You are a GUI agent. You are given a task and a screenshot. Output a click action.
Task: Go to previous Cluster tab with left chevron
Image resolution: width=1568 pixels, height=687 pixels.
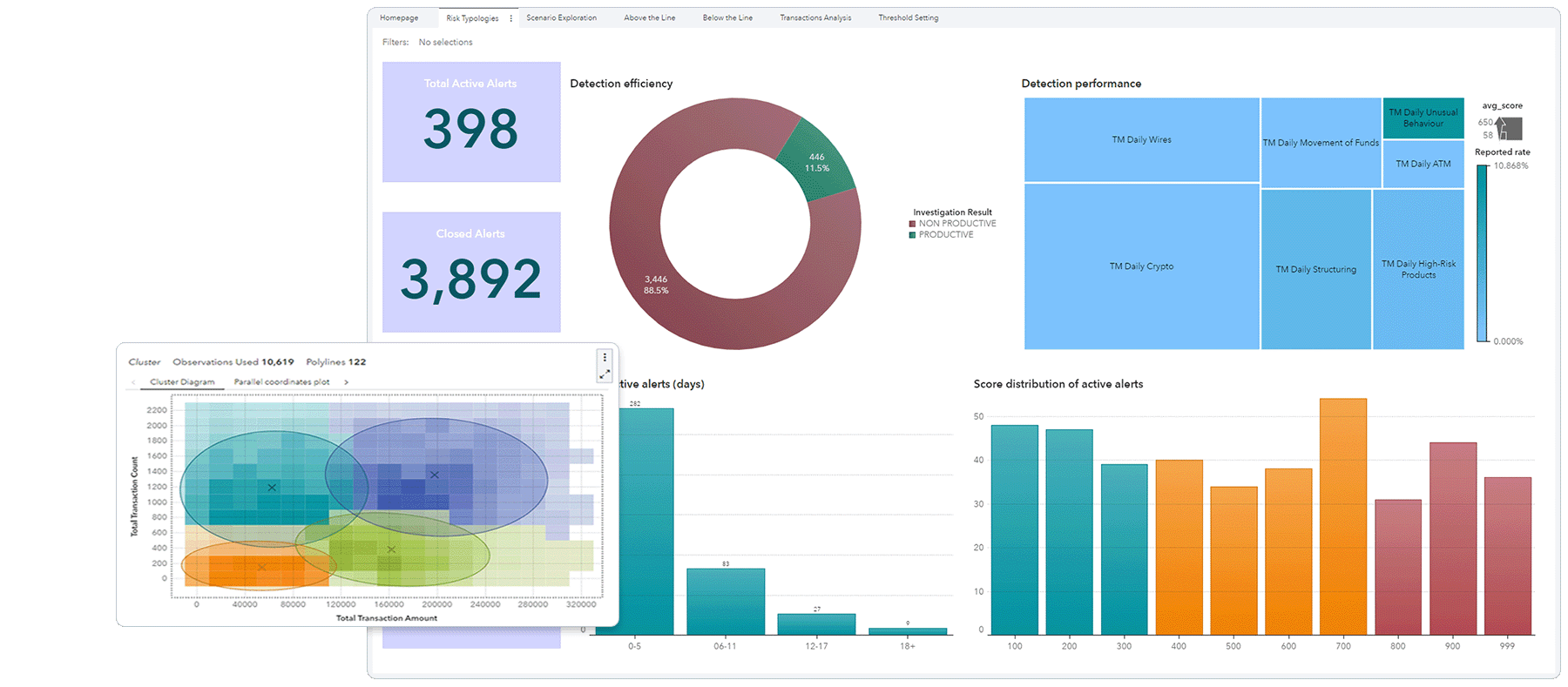(133, 382)
